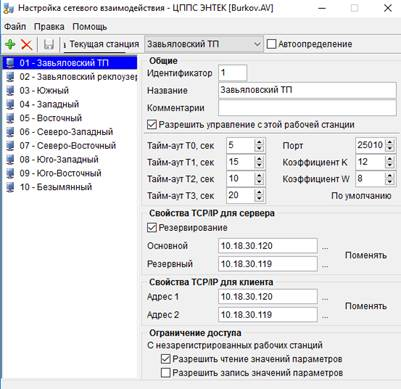Viewport: 401px width, 389px height.
Task: Click ellipsis button next to Резервный address
Action: (325, 265)
